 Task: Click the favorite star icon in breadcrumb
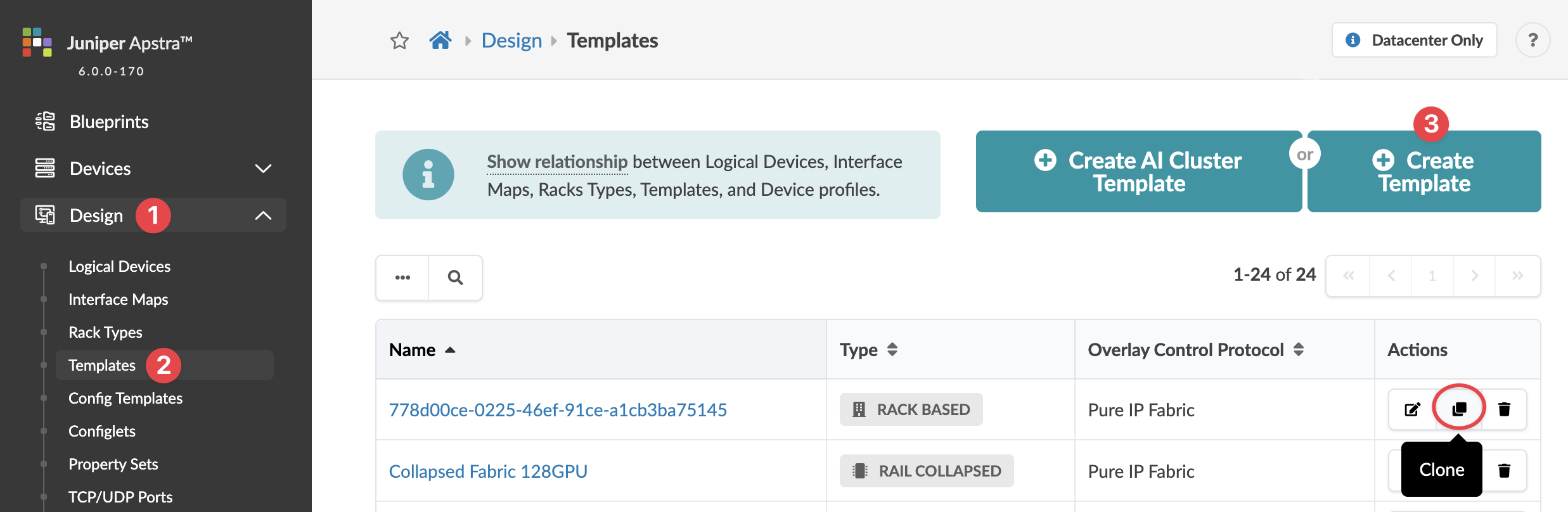click(399, 41)
